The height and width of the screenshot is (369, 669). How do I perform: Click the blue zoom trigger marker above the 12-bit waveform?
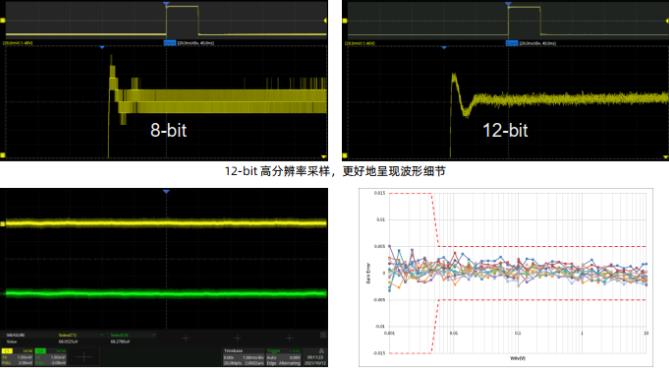pos(444,47)
